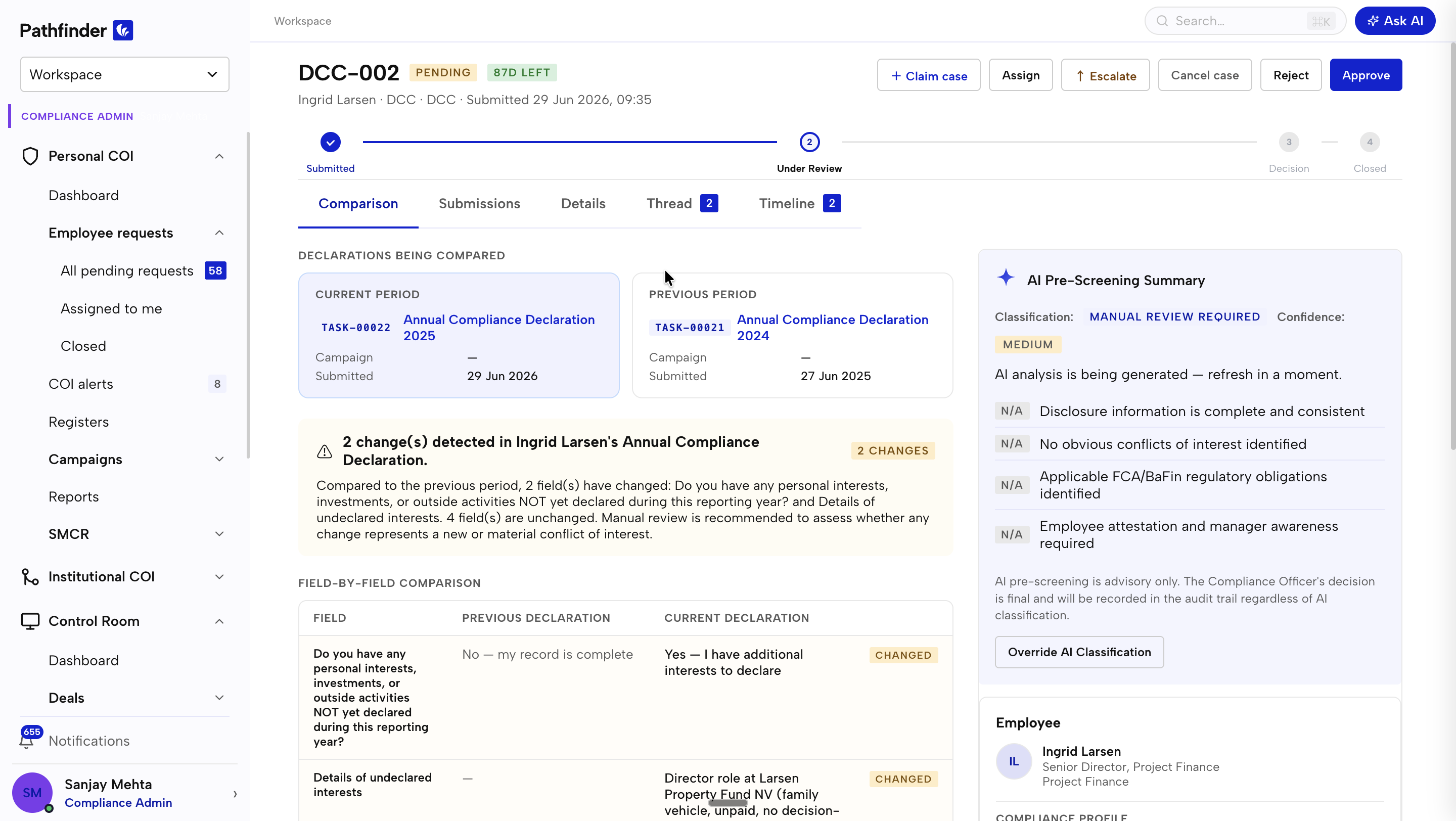Image resolution: width=1456 pixels, height=821 pixels.
Task: Open Assigned to me requests
Action: tap(111, 308)
